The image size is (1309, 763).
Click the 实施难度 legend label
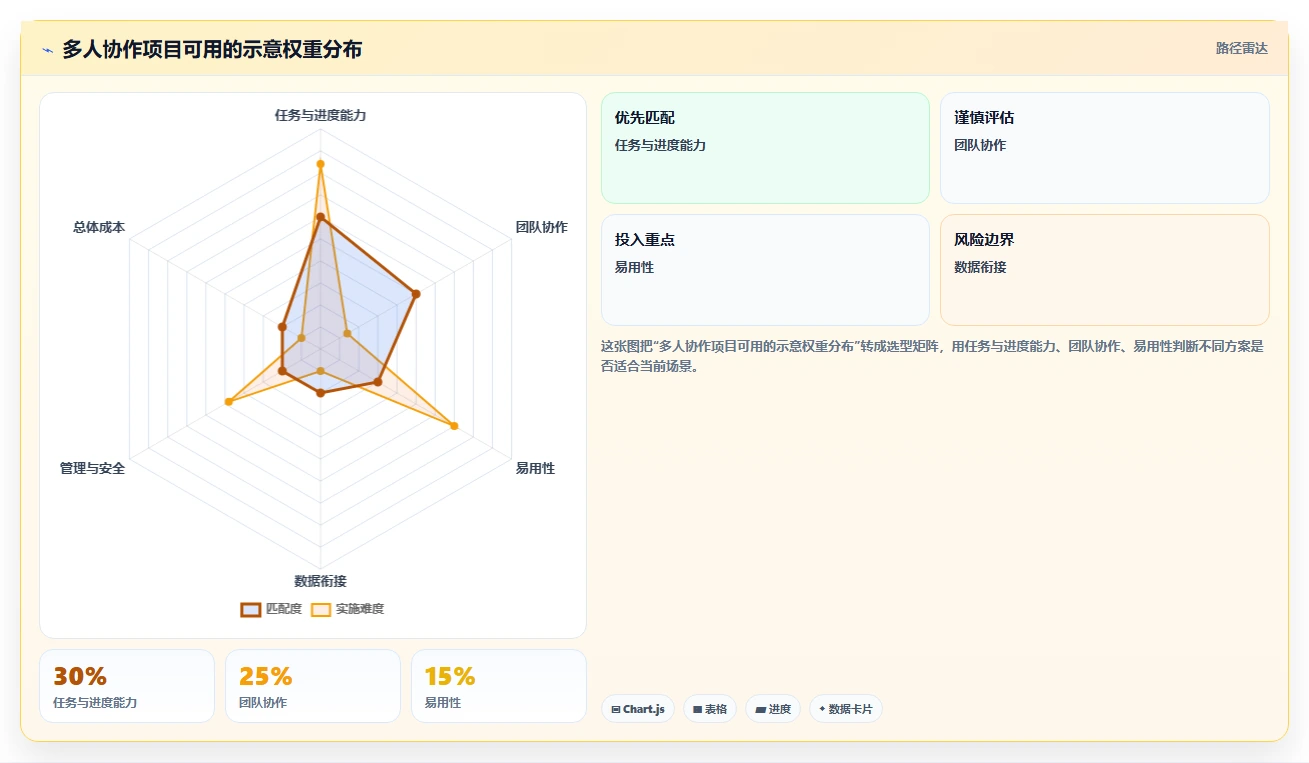click(360, 609)
